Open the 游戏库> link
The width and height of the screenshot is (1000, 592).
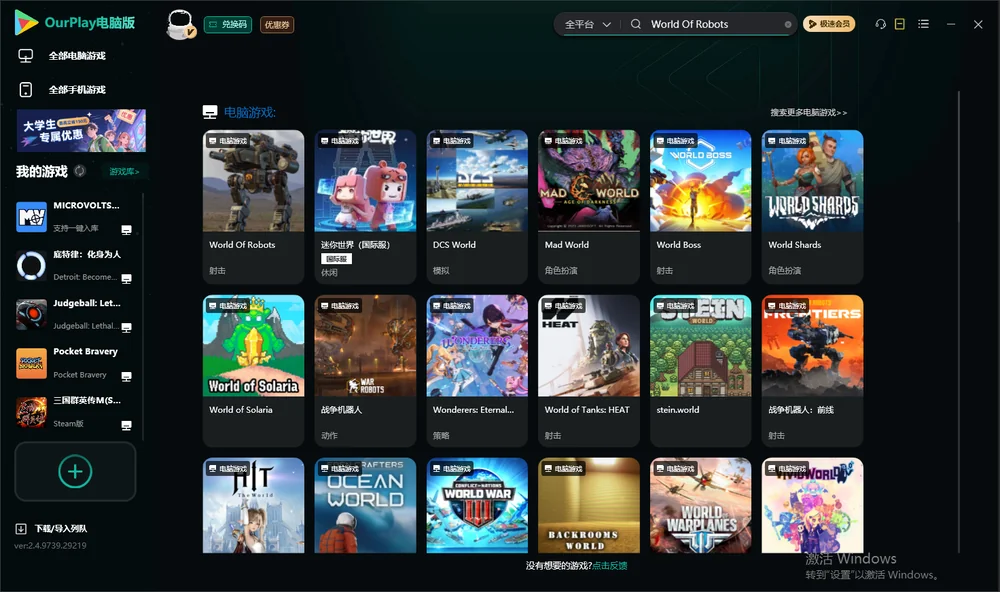(x=124, y=171)
